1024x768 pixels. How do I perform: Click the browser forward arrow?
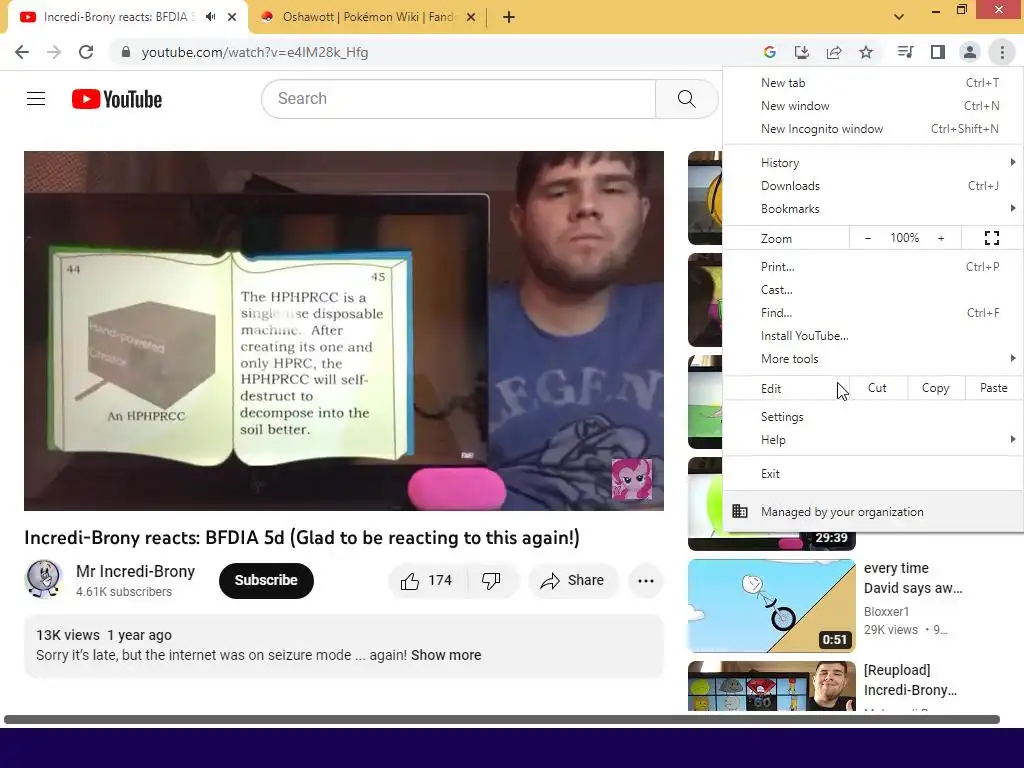(x=54, y=52)
